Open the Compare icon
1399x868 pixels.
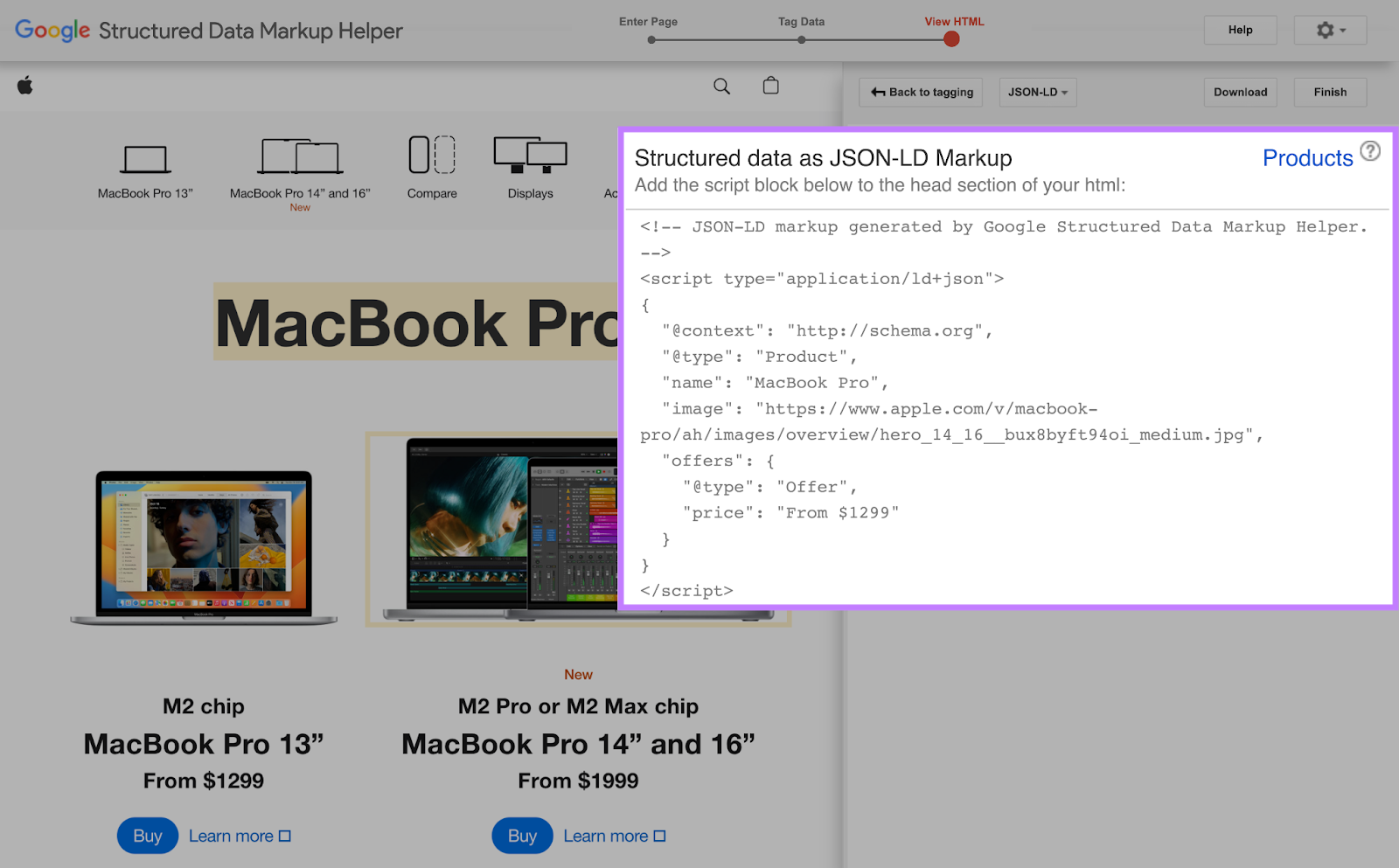(x=432, y=155)
